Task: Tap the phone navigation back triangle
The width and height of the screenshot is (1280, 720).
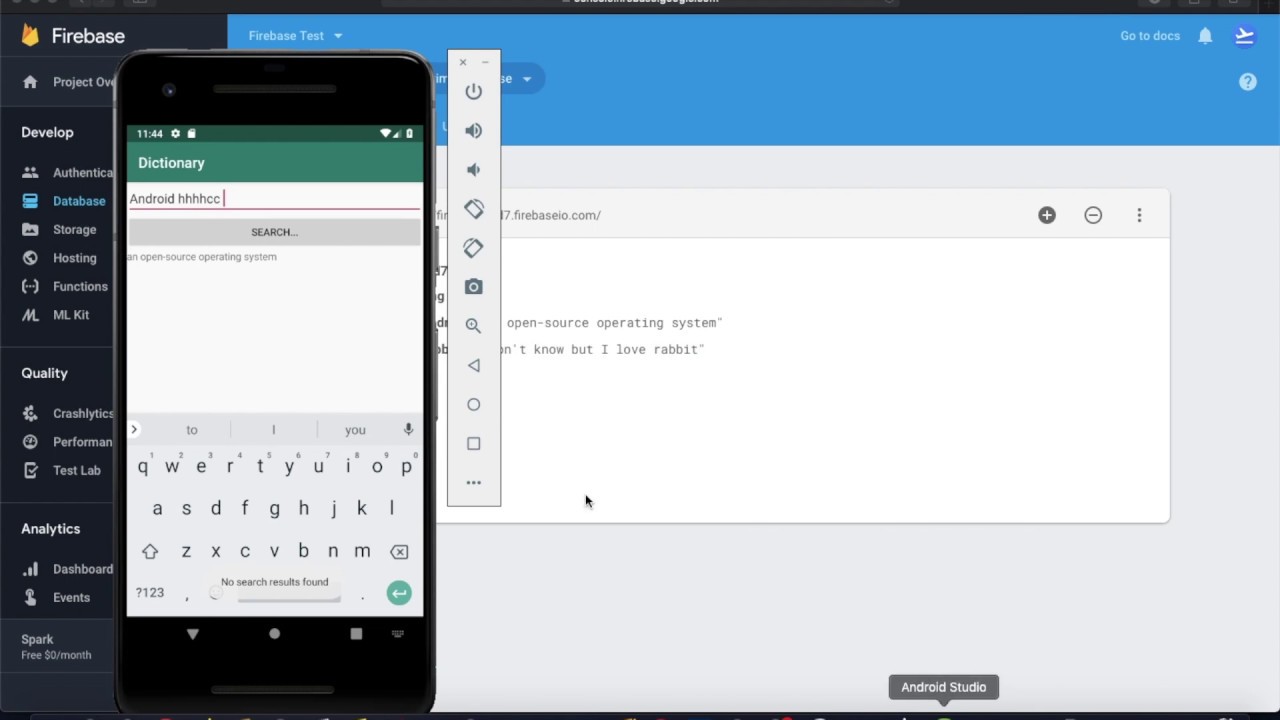Action: click(x=193, y=634)
